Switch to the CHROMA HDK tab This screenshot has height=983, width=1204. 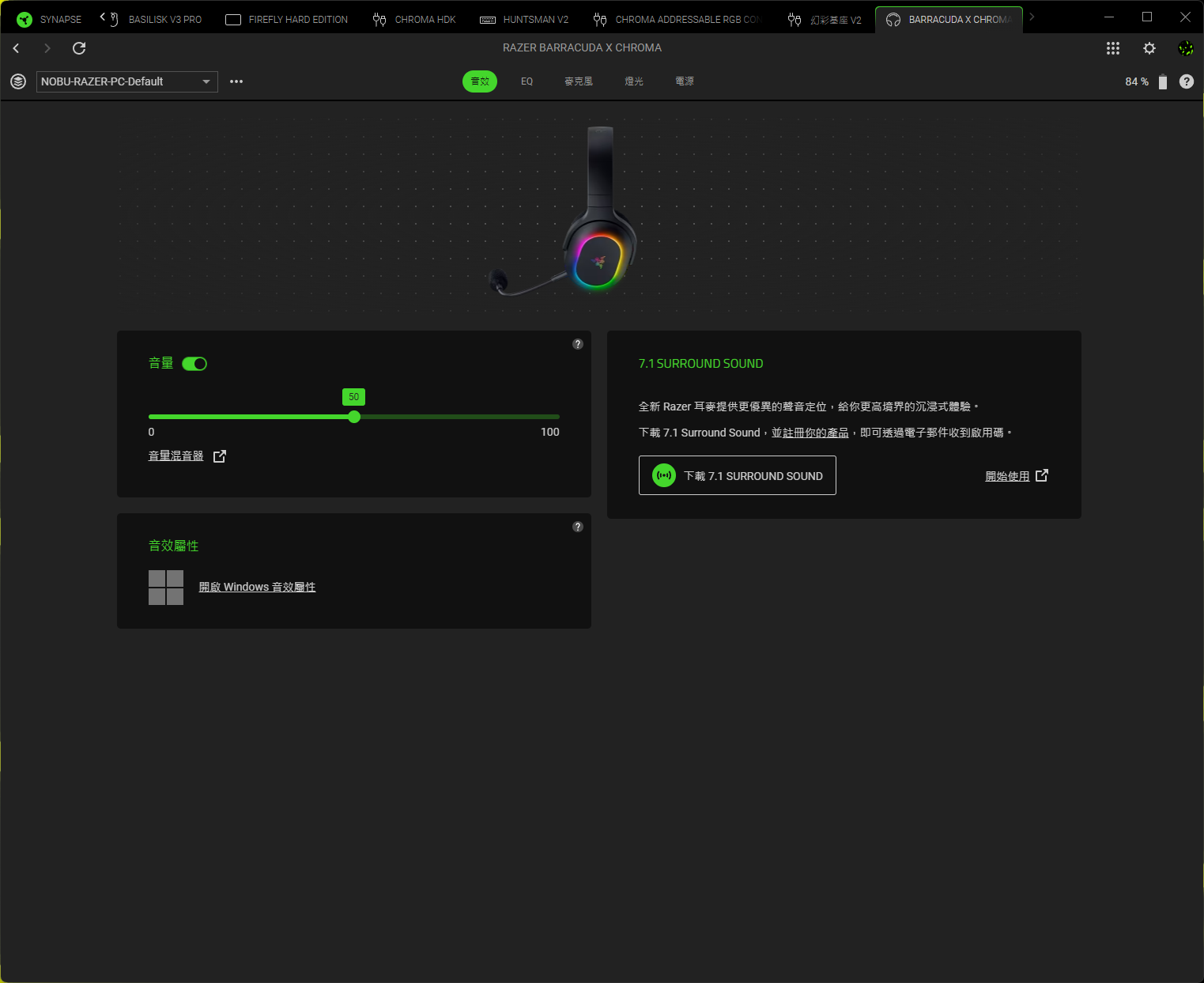[x=414, y=19]
